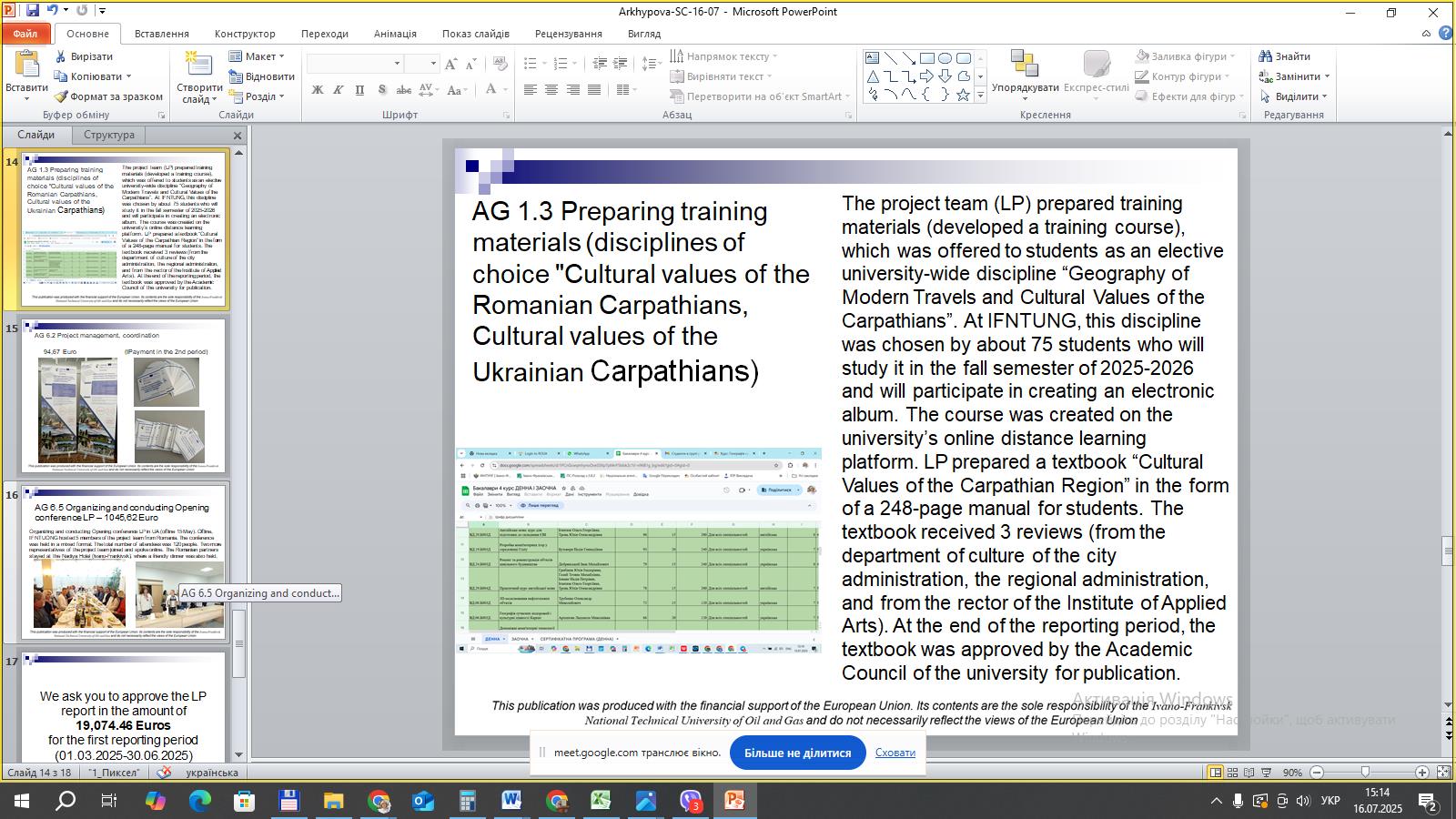The image size is (1456, 819).
Task: Open the font name combo box dropdown
Action: tap(397, 64)
